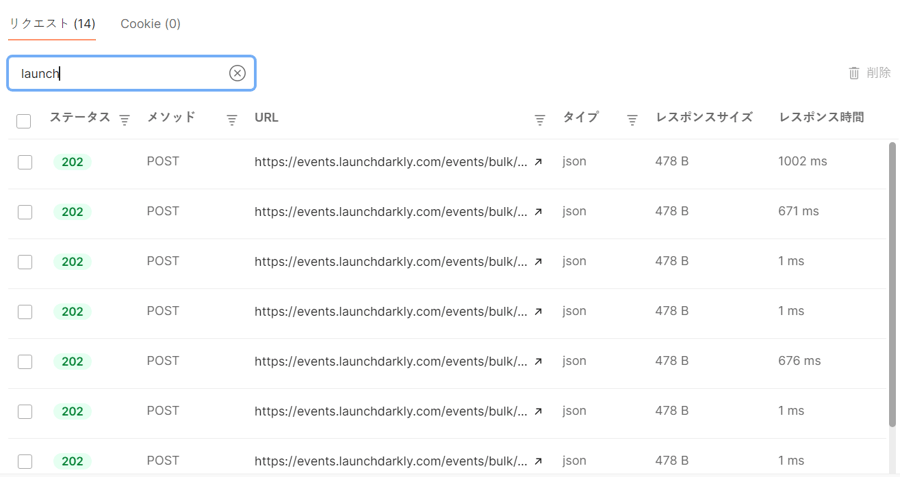Click the 676 ms response time
The height and width of the screenshot is (477, 900).
pos(800,361)
